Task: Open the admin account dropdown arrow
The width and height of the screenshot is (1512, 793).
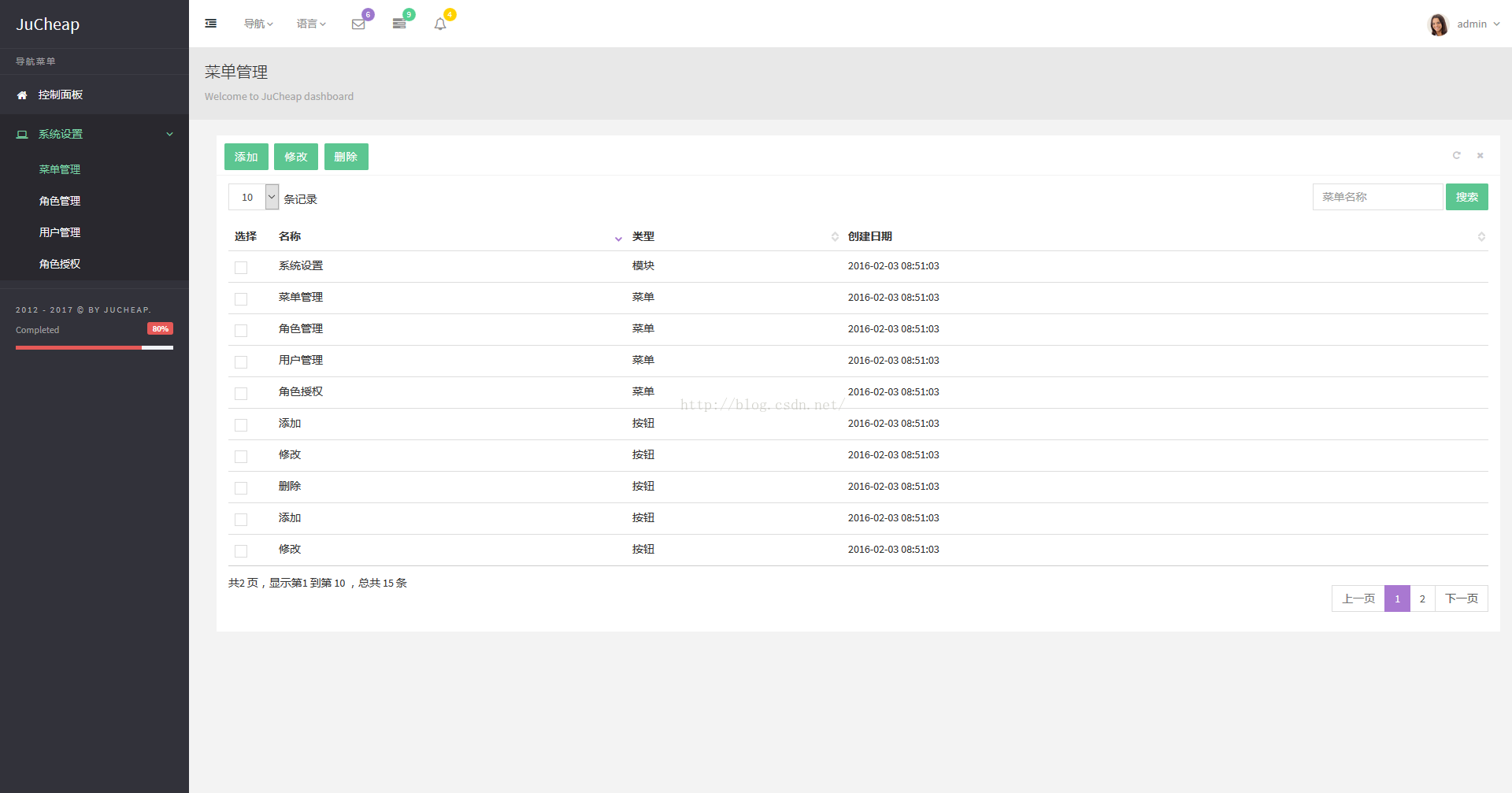Action: coord(1496,24)
